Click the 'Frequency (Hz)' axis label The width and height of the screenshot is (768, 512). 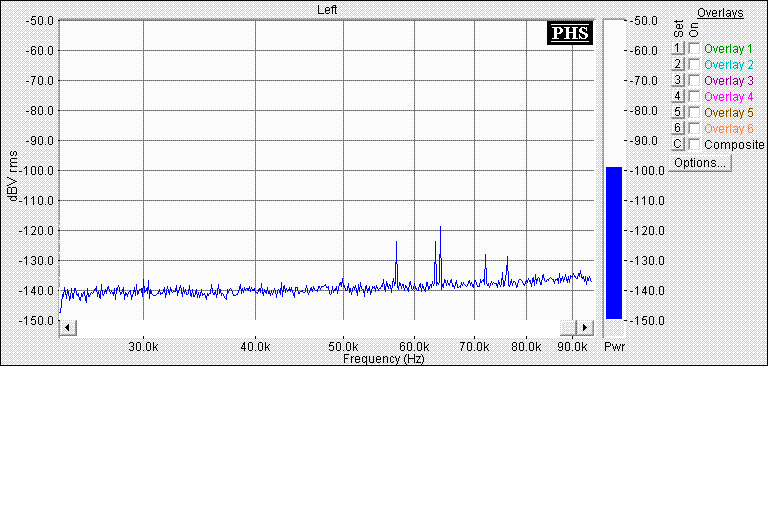pyautogui.click(x=384, y=359)
